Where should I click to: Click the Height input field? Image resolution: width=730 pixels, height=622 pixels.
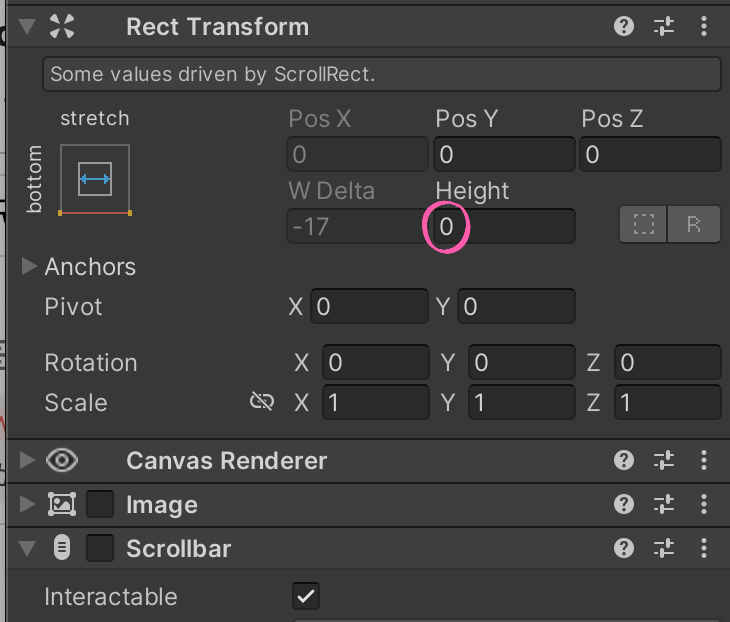pyautogui.click(x=504, y=226)
